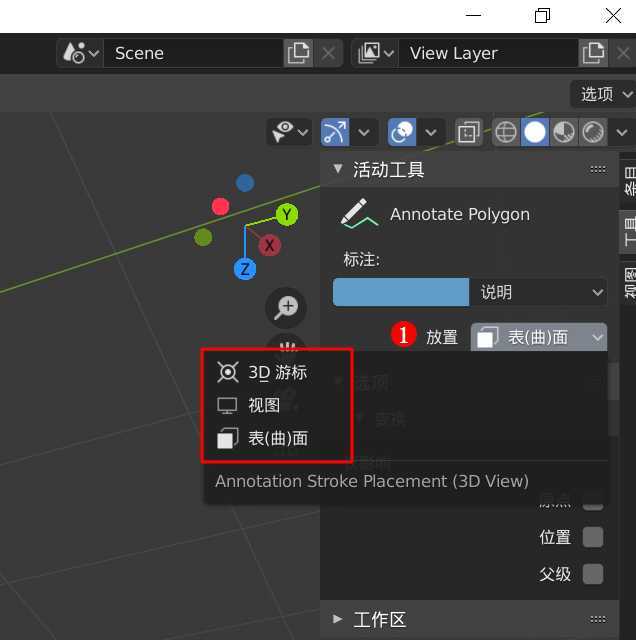Open the overlays settings dropdown arrow
The width and height of the screenshot is (636, 640).
click(431, 132)
